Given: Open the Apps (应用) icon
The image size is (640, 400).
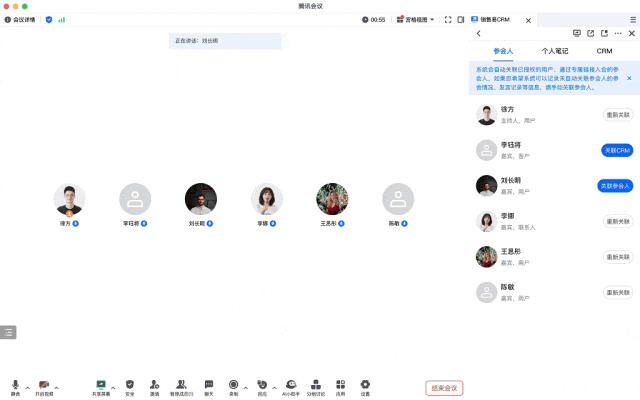Looking at the screenshot, I should point(340,386).
